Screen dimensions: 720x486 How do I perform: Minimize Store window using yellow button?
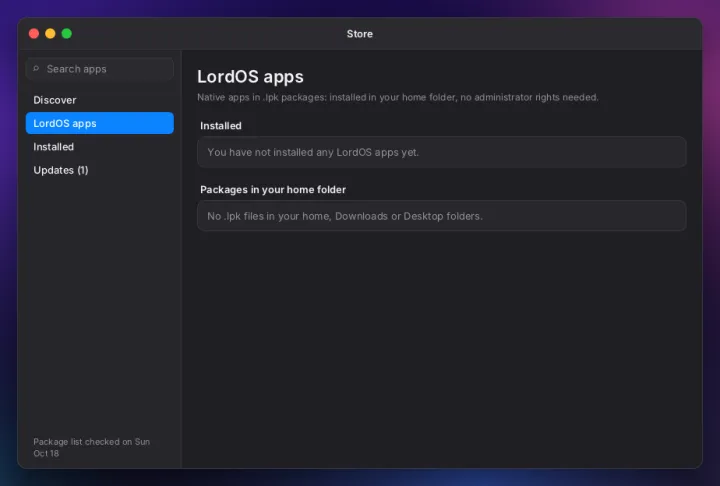click(51, 34)
